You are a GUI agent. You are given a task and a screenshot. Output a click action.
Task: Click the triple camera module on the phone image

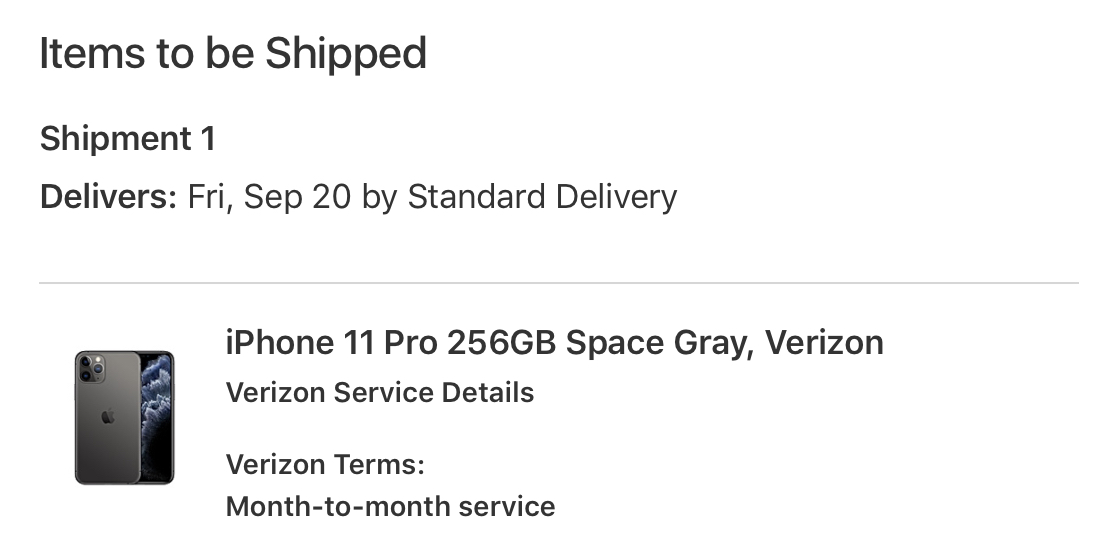pyautogui.click(x=91, y=367)
